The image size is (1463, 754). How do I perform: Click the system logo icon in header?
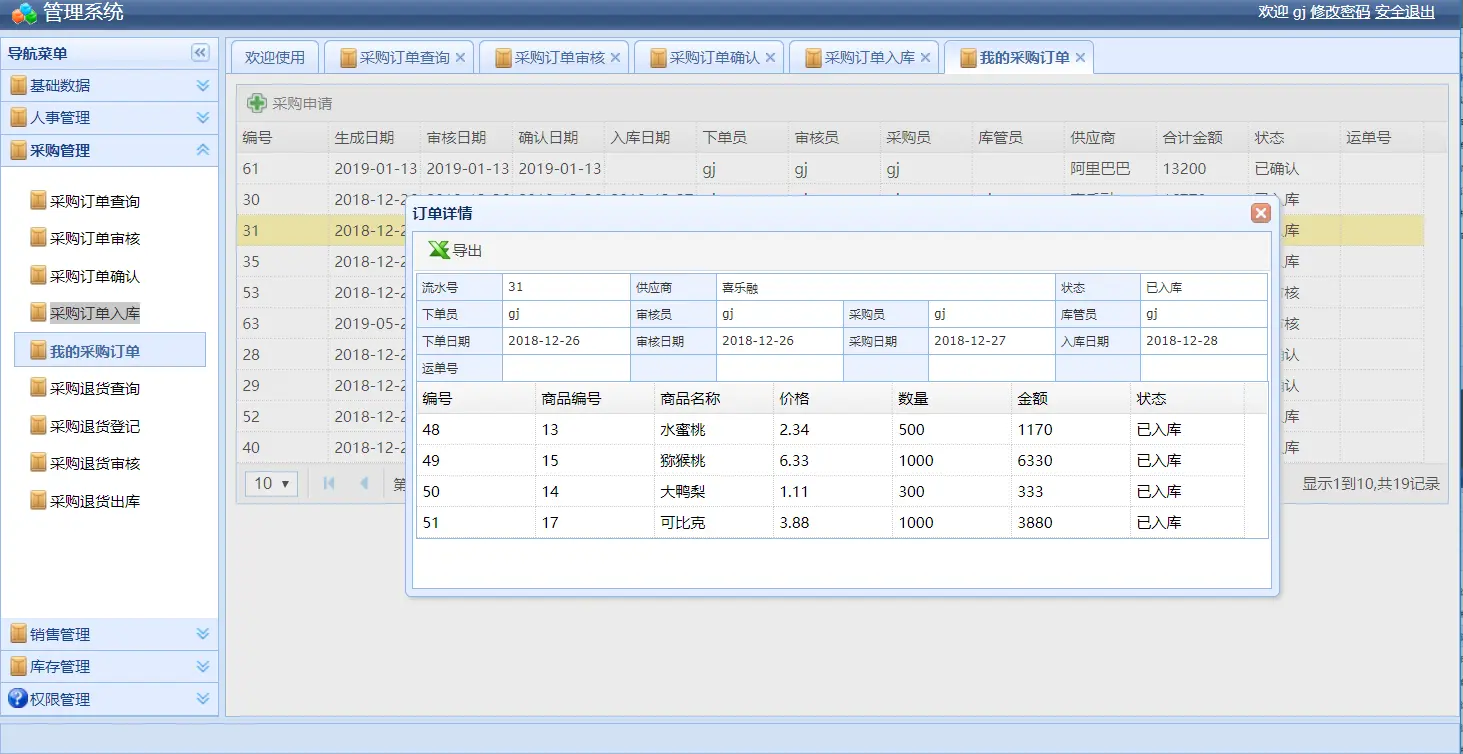coord(24,13)
